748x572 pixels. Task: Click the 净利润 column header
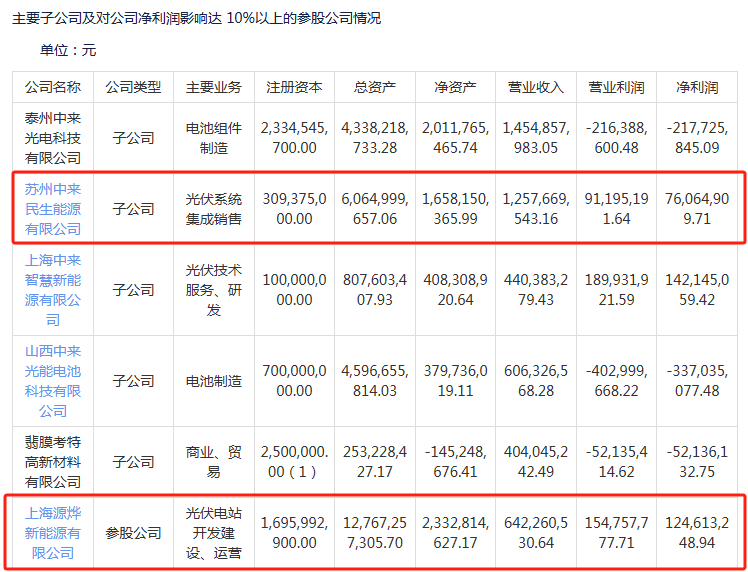[697, 87]
